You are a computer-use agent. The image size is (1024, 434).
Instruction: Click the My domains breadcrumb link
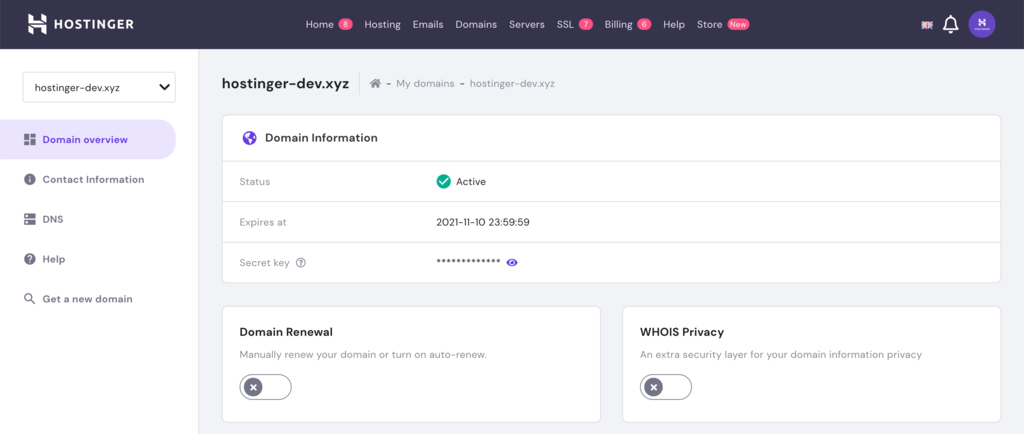[425, 84]
